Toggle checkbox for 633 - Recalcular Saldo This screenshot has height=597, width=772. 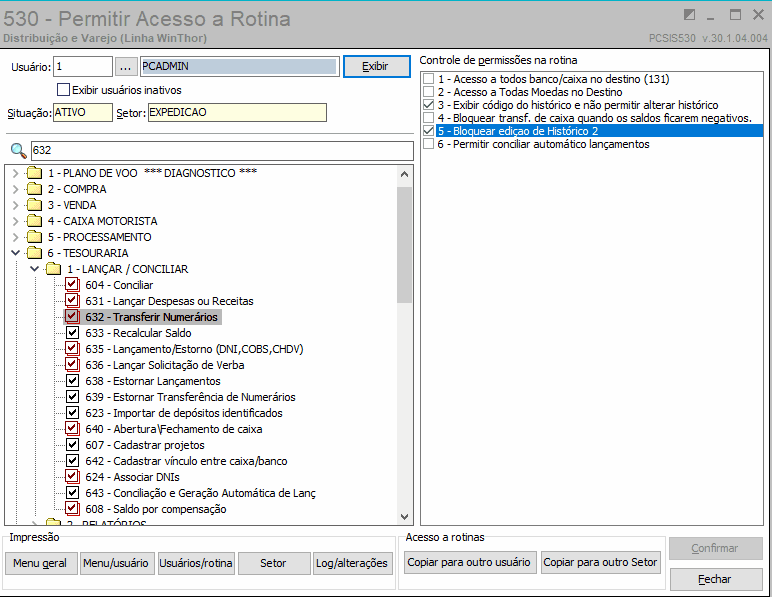pos(72,333)
